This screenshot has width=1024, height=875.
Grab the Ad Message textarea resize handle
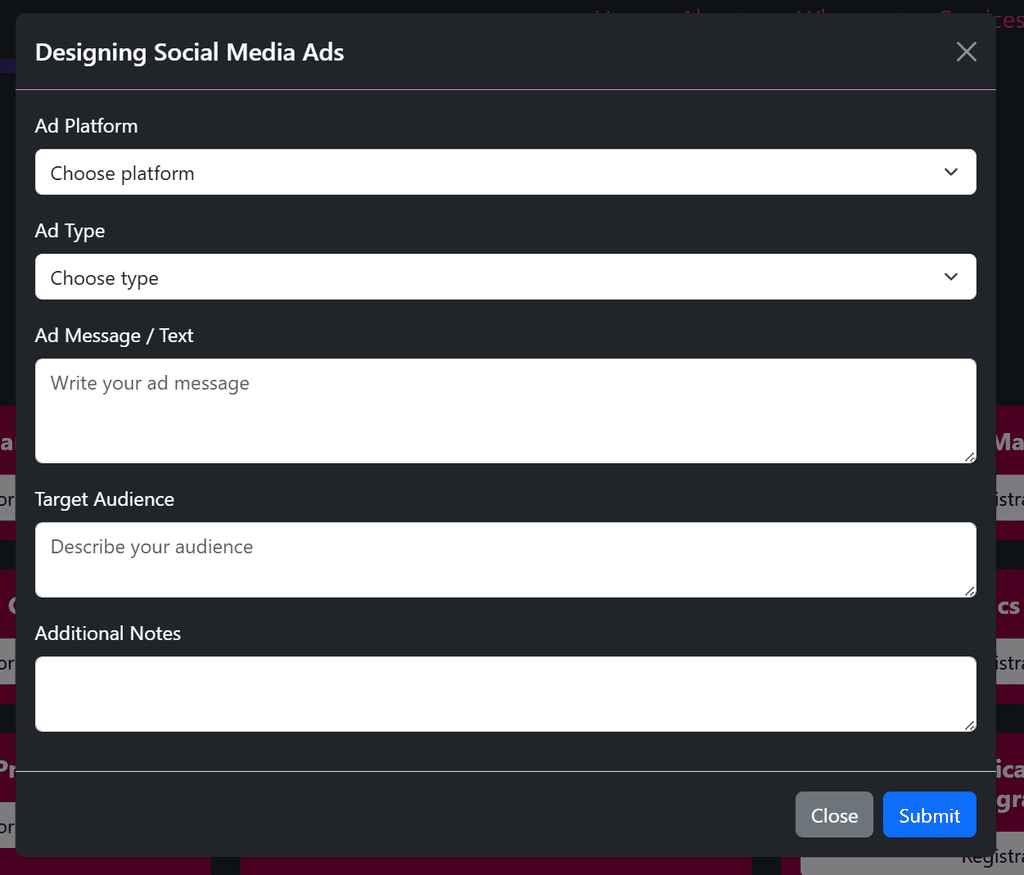point(970,456)
